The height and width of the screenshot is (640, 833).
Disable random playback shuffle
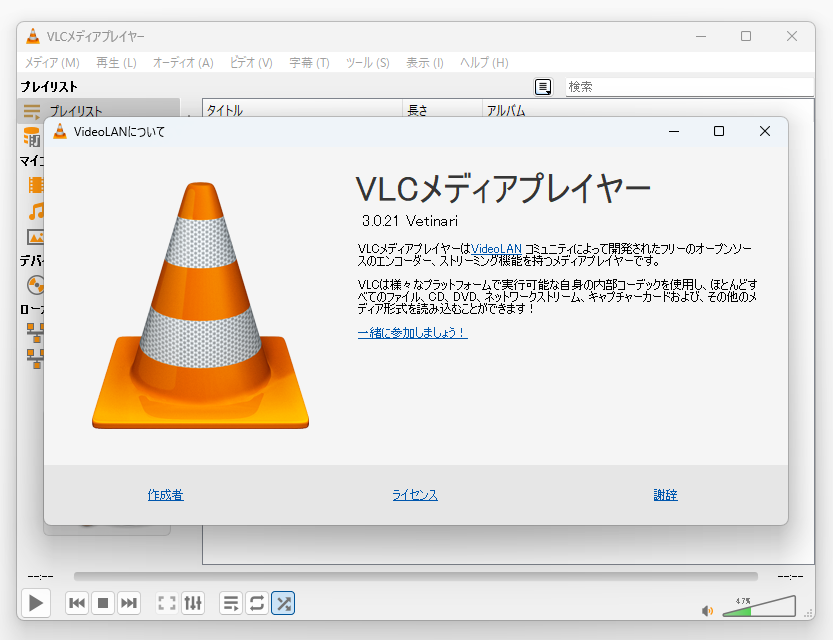(283, 603)
